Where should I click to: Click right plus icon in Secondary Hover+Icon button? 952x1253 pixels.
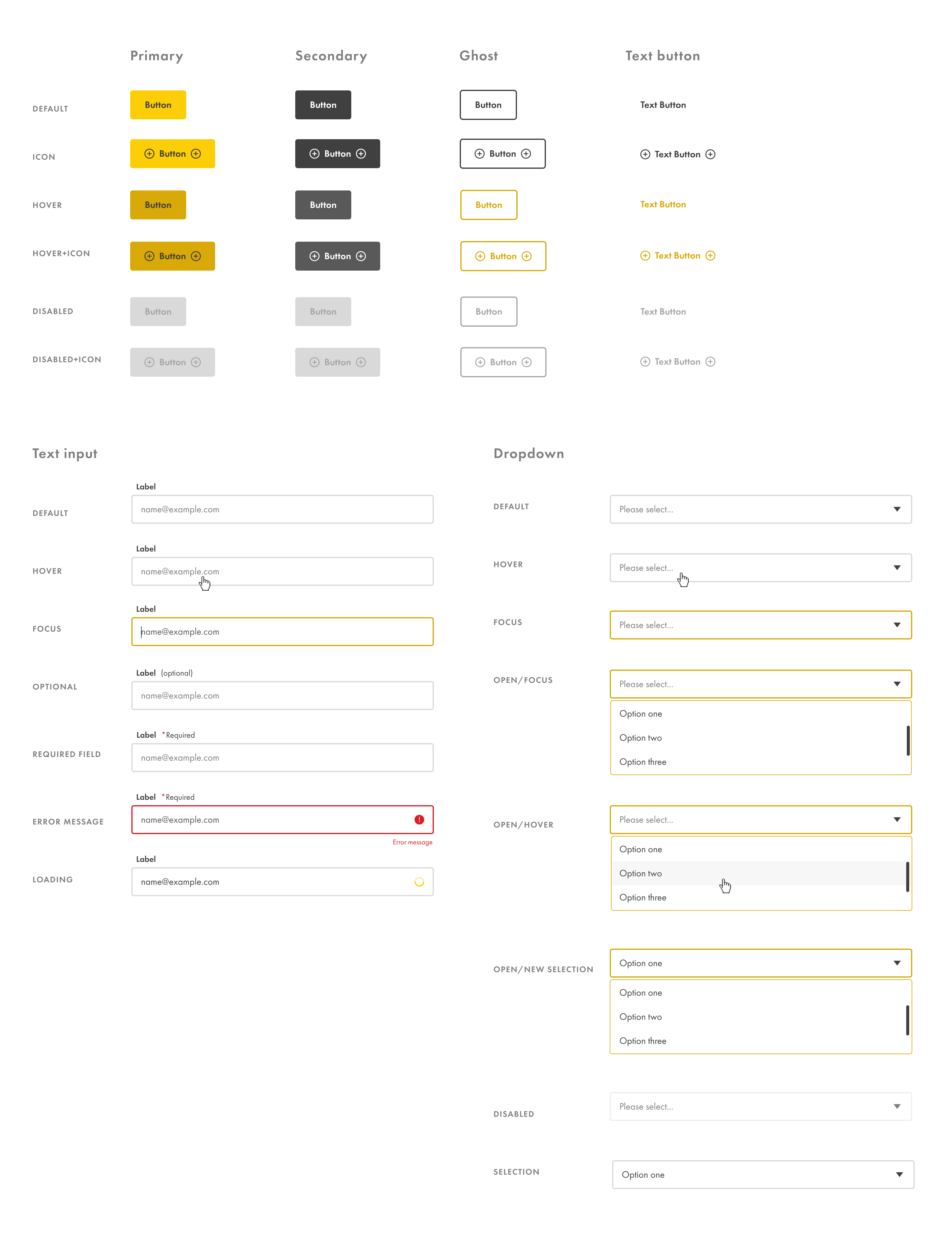361,256
